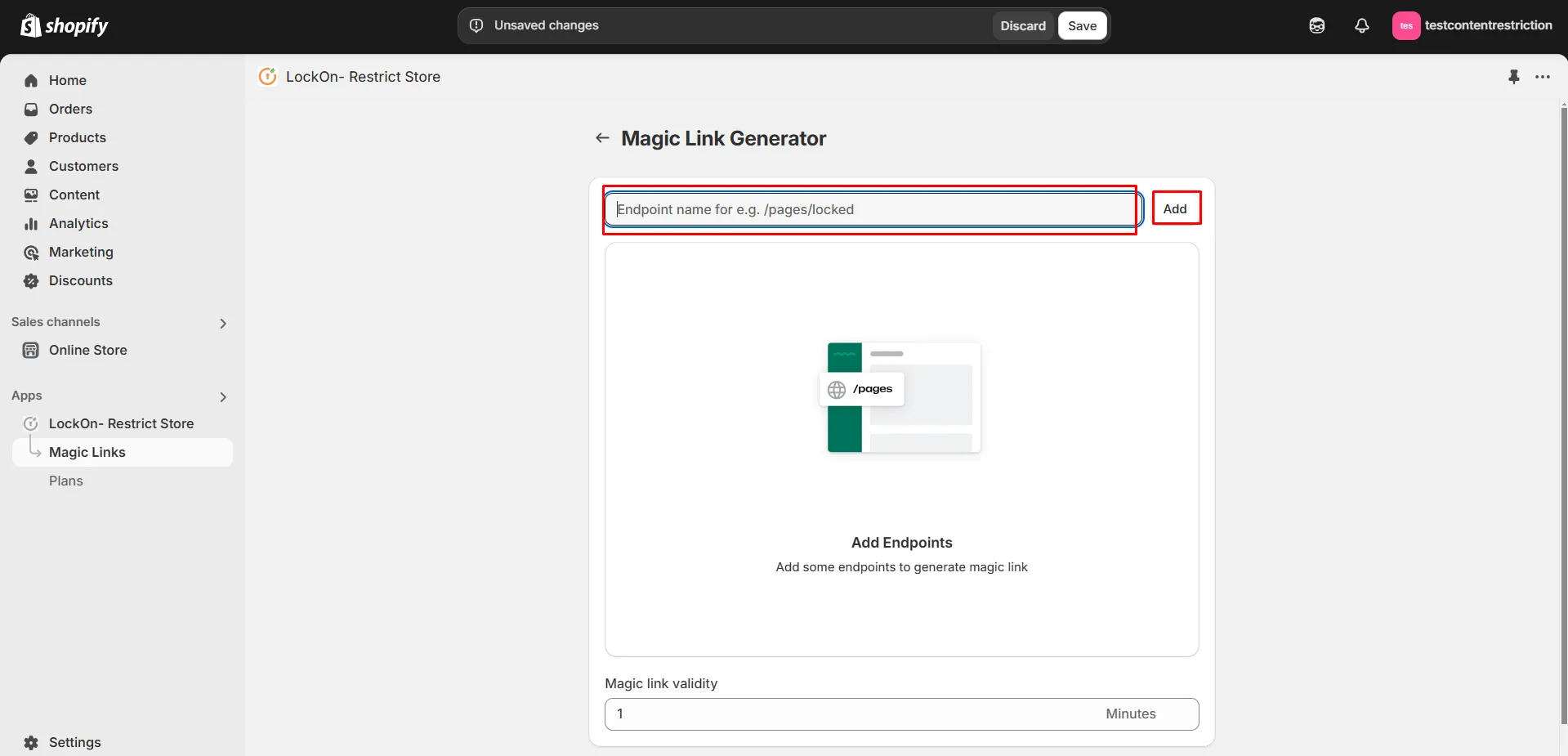This screenshot has height=756, width=1568.
Task: Click the Analytics bar chart icon
Action: tap(31, 223)
